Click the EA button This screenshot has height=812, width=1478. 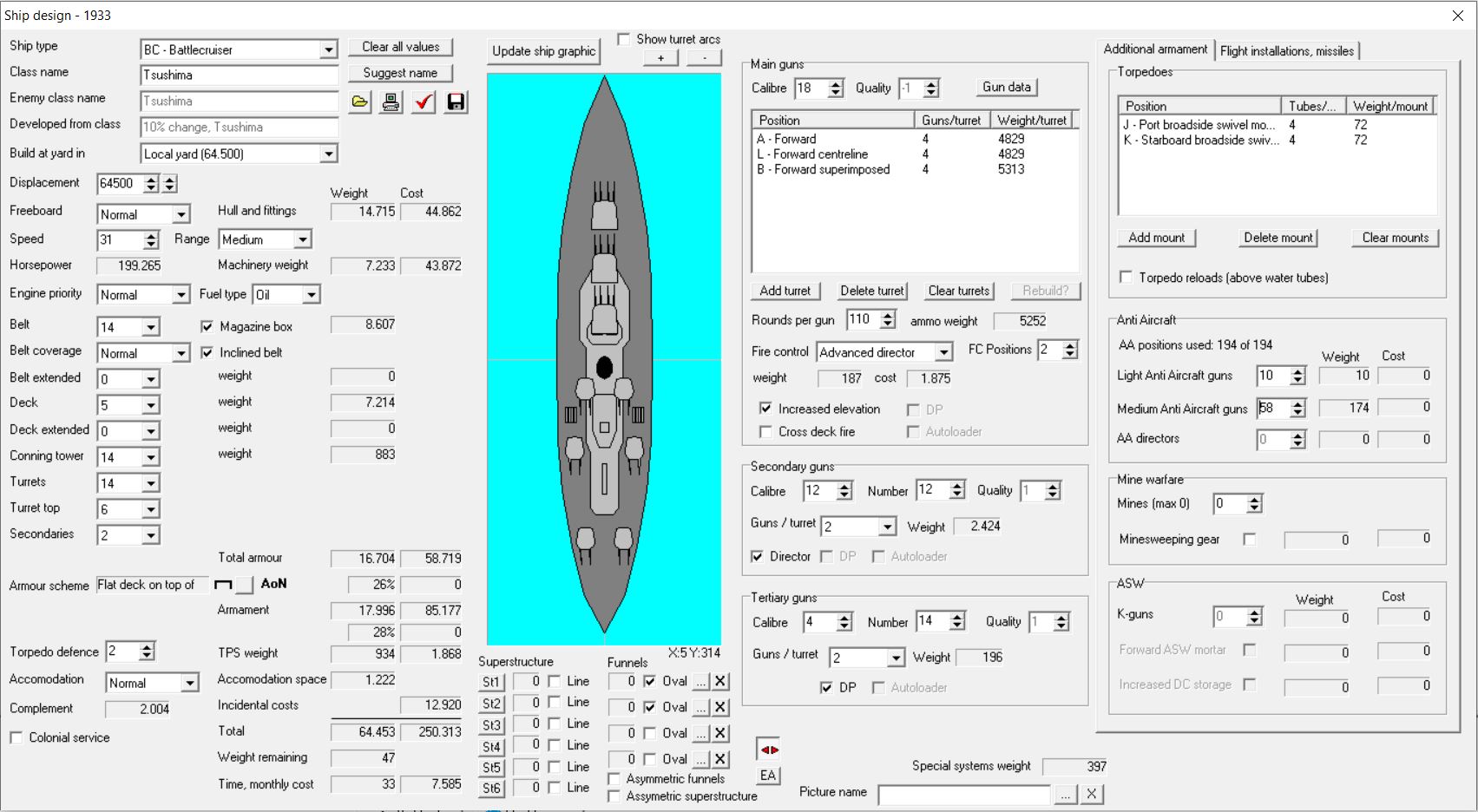click(769, 776)
